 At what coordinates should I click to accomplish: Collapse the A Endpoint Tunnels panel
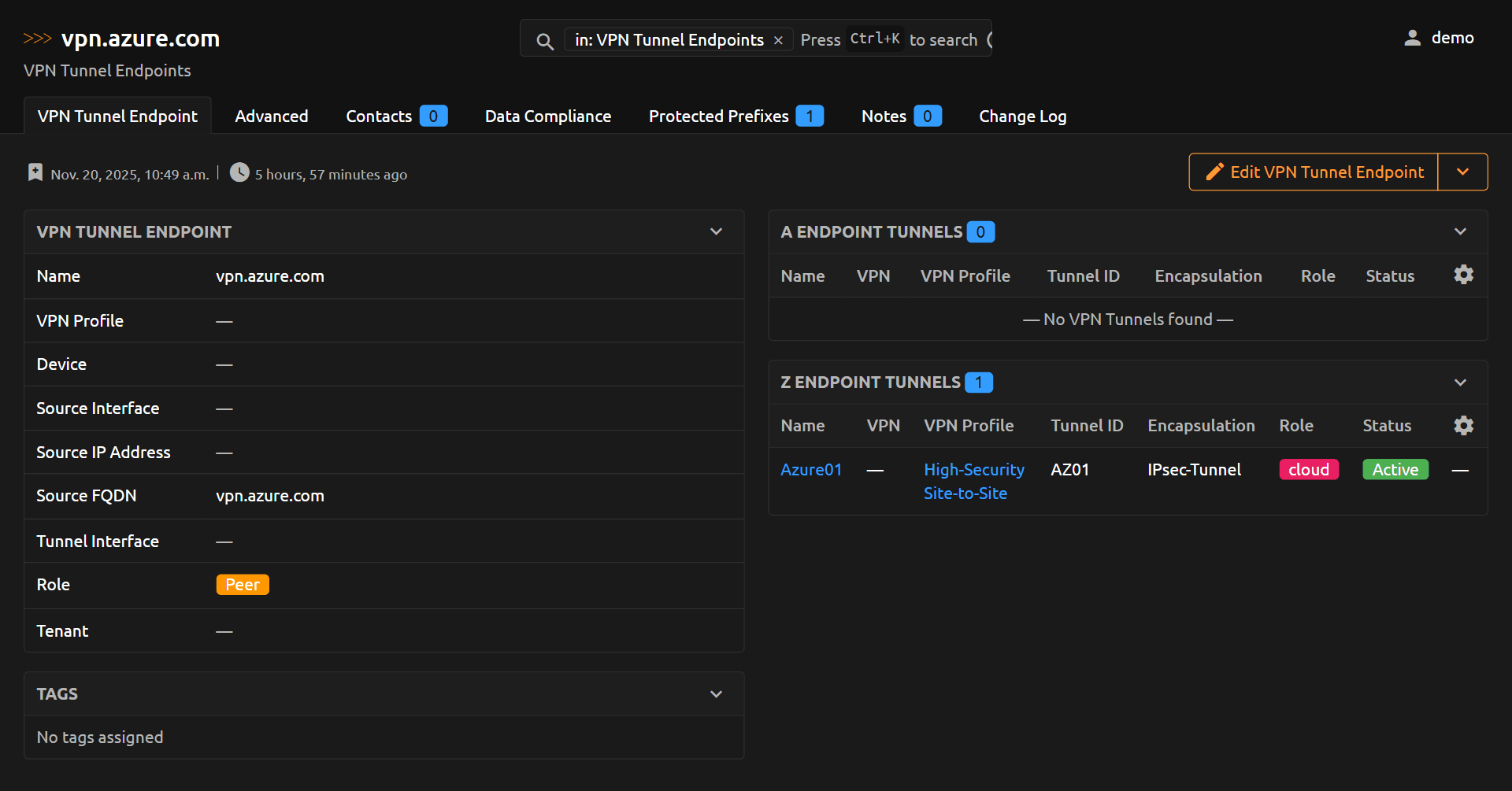tap(1460, 231)
